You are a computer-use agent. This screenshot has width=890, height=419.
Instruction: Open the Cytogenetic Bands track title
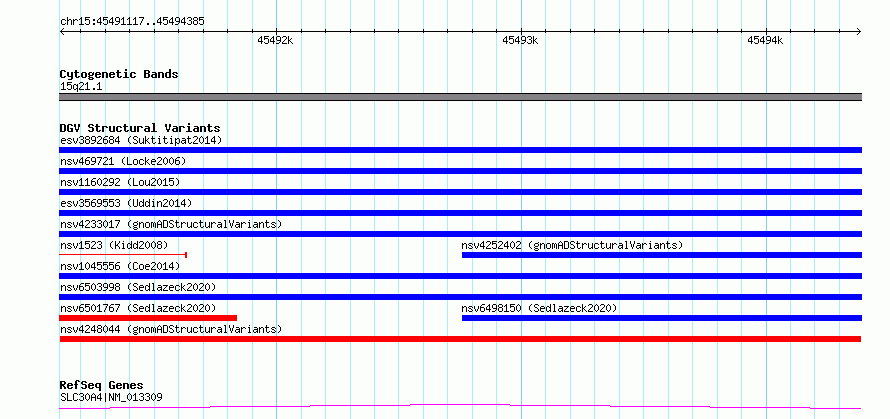[119, 74]
